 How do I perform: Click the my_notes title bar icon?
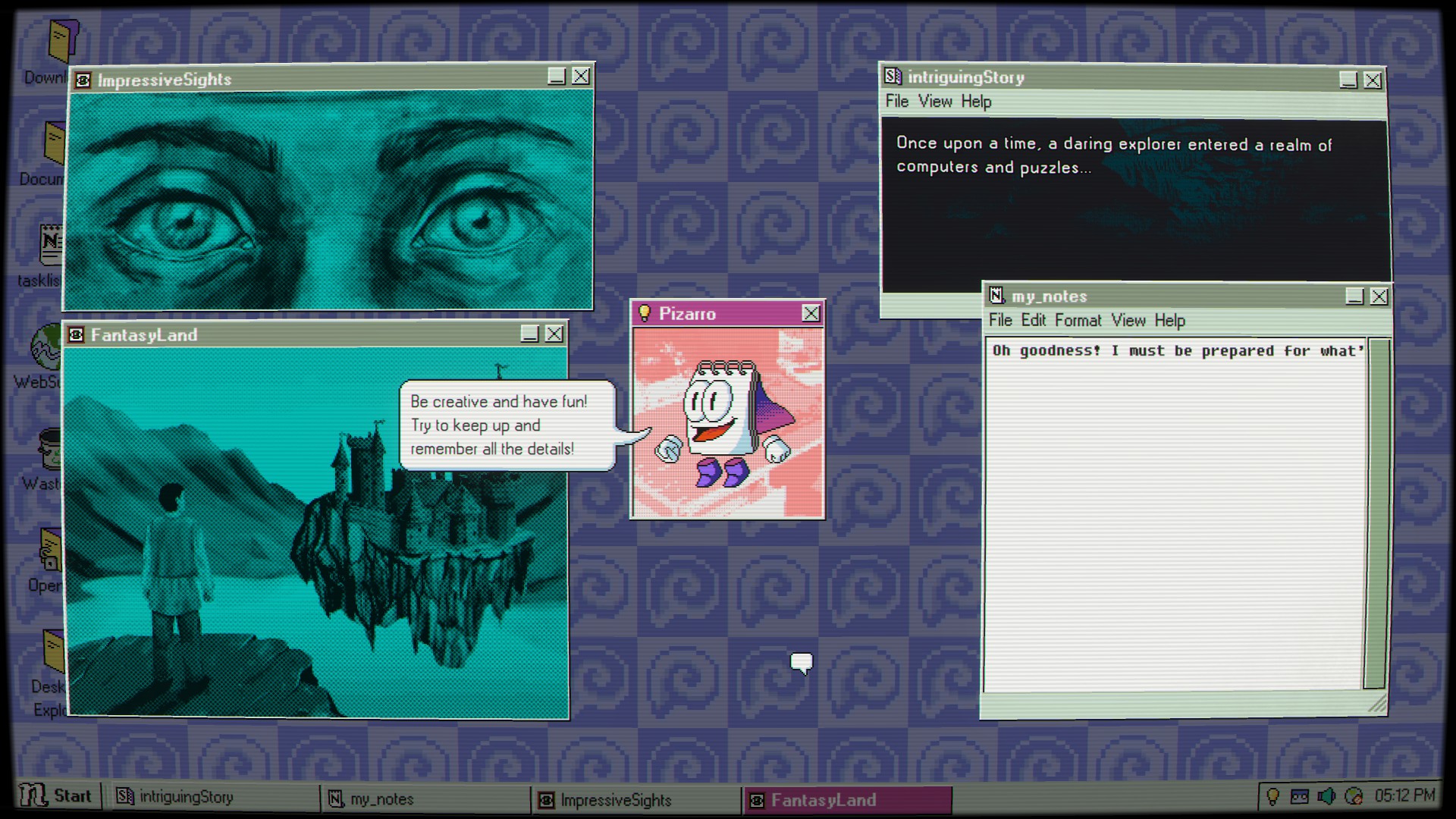[x=997, y=296]
